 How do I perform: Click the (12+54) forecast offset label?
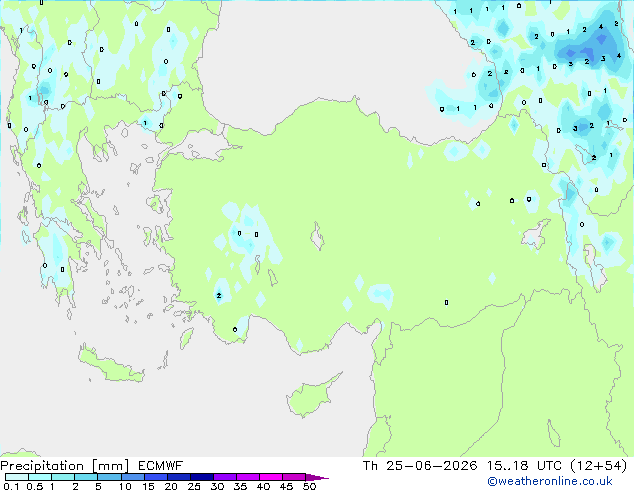[x=599, y=466]
